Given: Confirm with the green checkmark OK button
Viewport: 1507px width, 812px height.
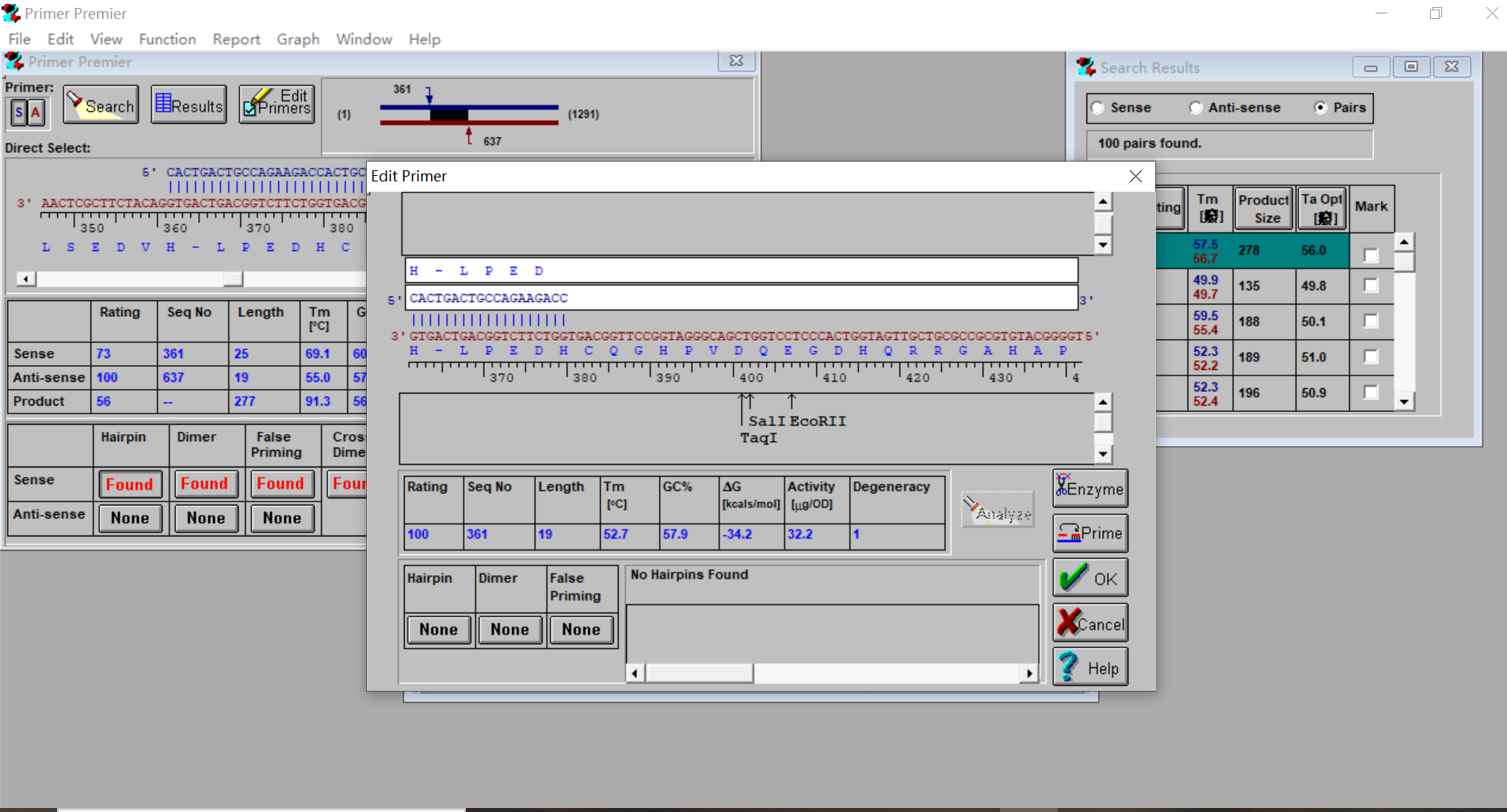Looking at the screenshot, I should (x=1089, y=578).
